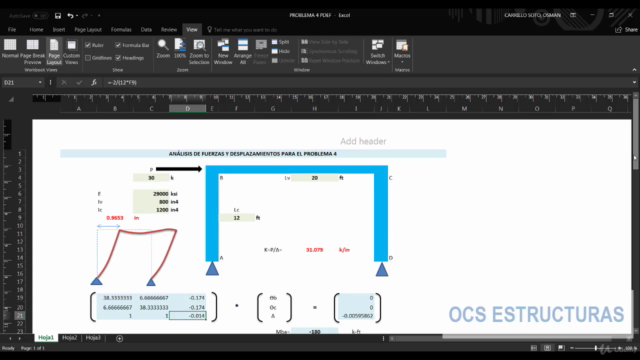This screenshot has height=360, width=640.
Task: Uncheck the Formula Bar checkbox
Action: pyautogui.click(x=118, y=45)
